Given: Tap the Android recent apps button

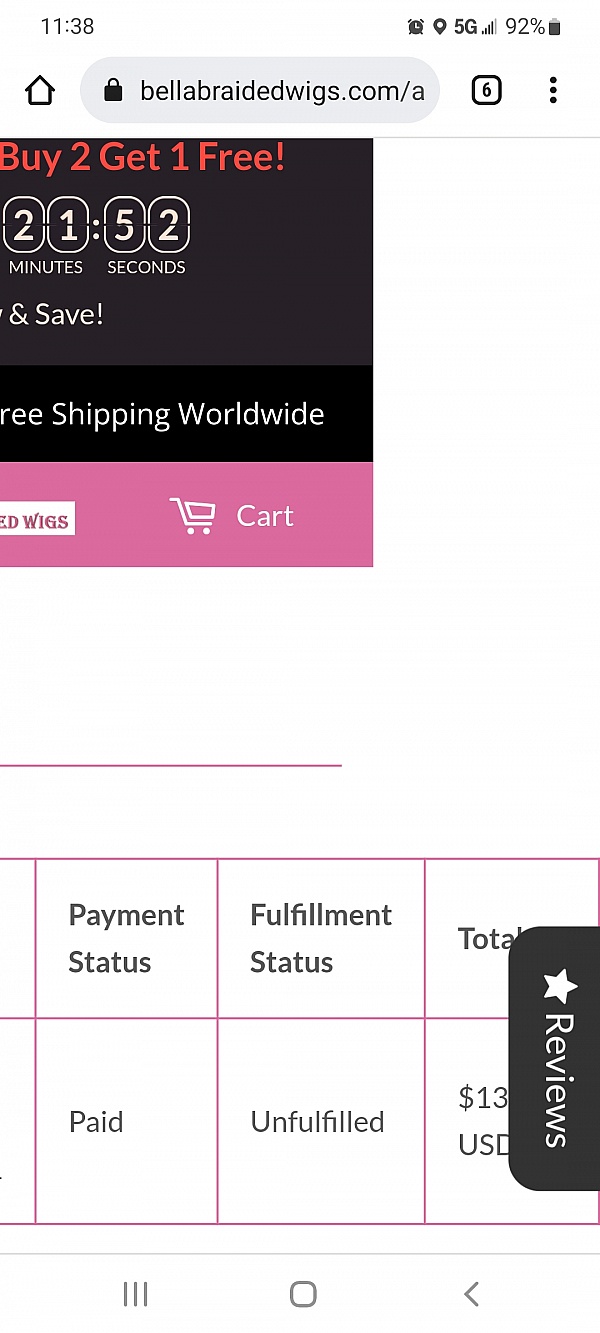Looking at the screenshot, I should [x=135, y=1294].
